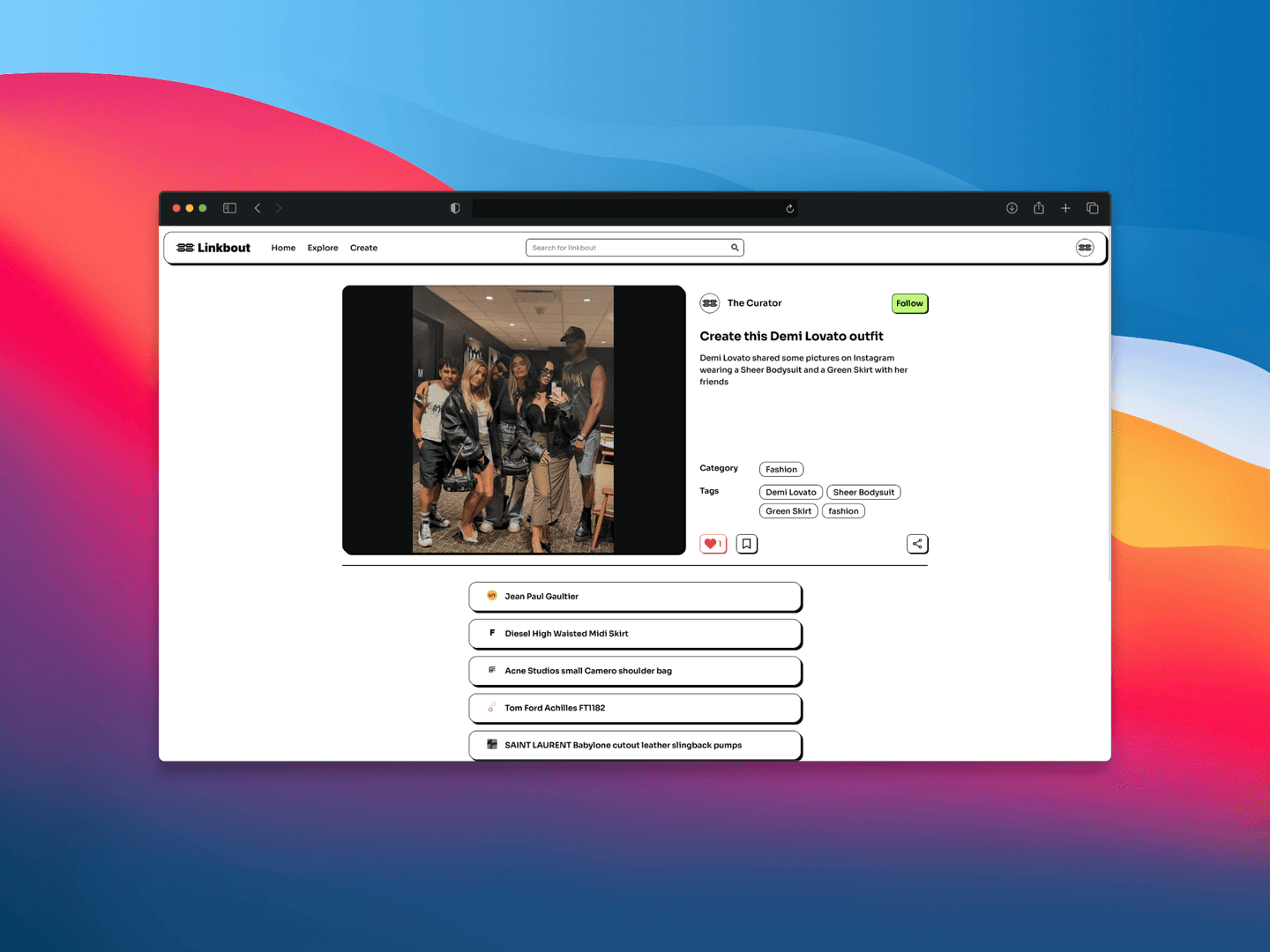Click the Demi Lovato outfit photo
Viewport: 1270px width, 952px height.
click(x=513, y=420)
